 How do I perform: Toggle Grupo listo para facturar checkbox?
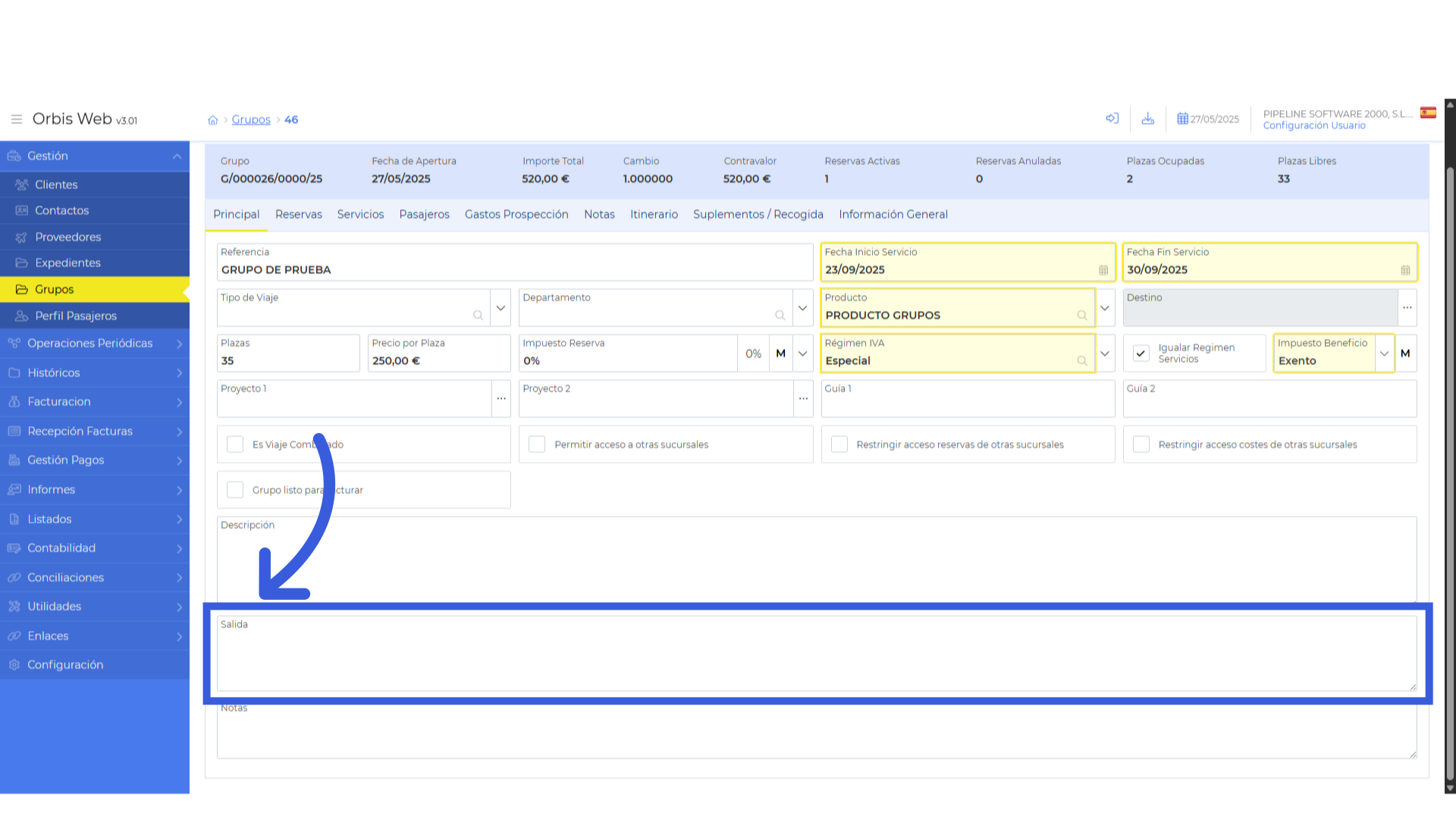(x=235, y=490)
